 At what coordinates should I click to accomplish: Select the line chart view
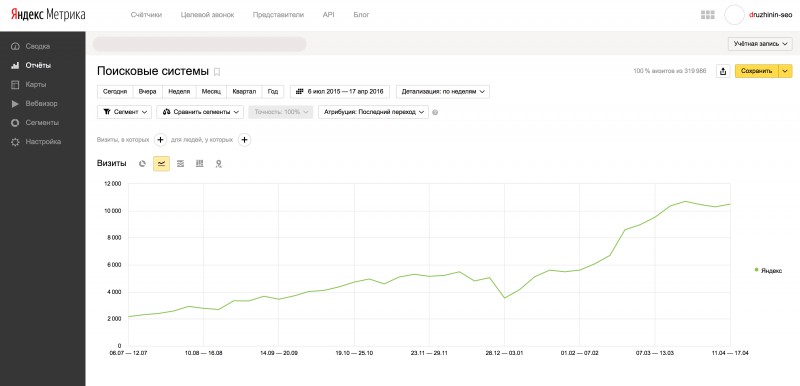pyautogui.click(x=161, y=164)
